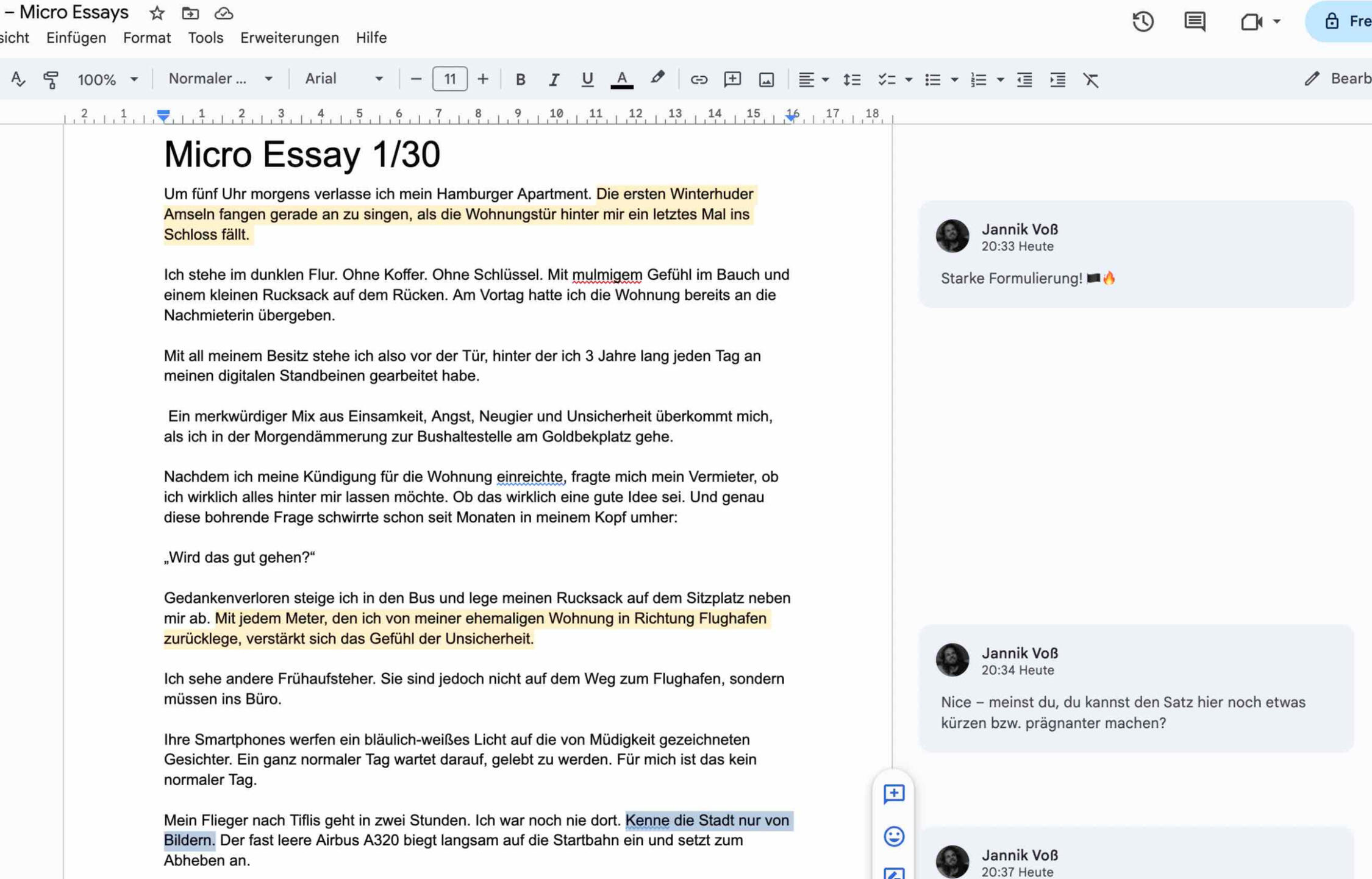Viewport: 1372px width, 879px height.
Task: Toggle italic formatting
Action: (553, 79)
